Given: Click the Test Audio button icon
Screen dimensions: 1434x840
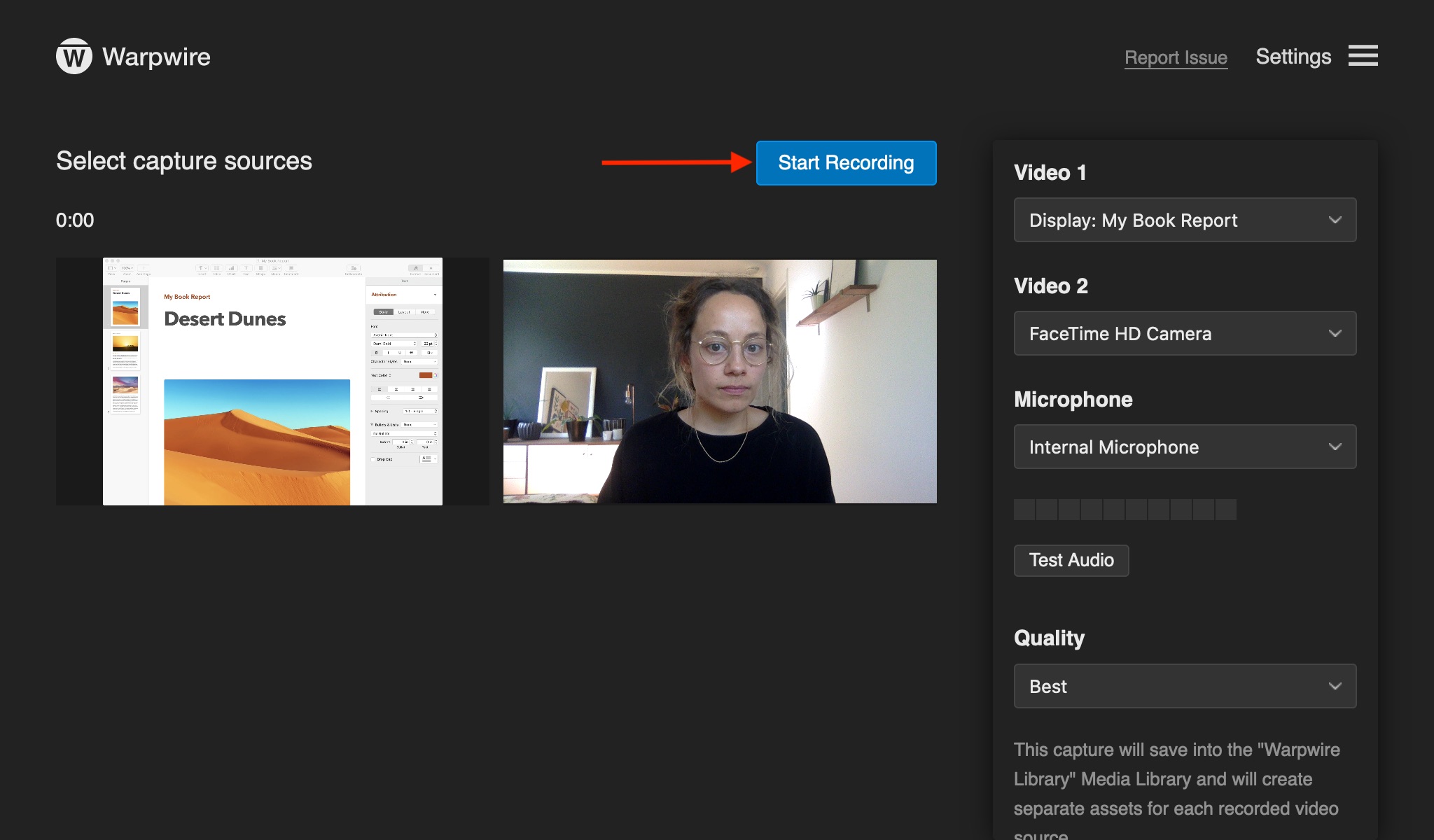Looking at the screenshot, I should coord(1071,559).
